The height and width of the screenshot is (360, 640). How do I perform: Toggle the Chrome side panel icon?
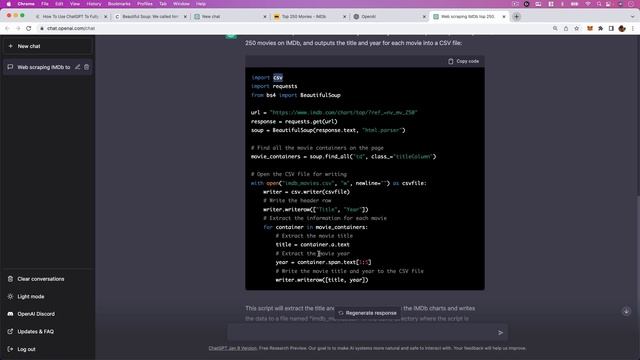611,28
